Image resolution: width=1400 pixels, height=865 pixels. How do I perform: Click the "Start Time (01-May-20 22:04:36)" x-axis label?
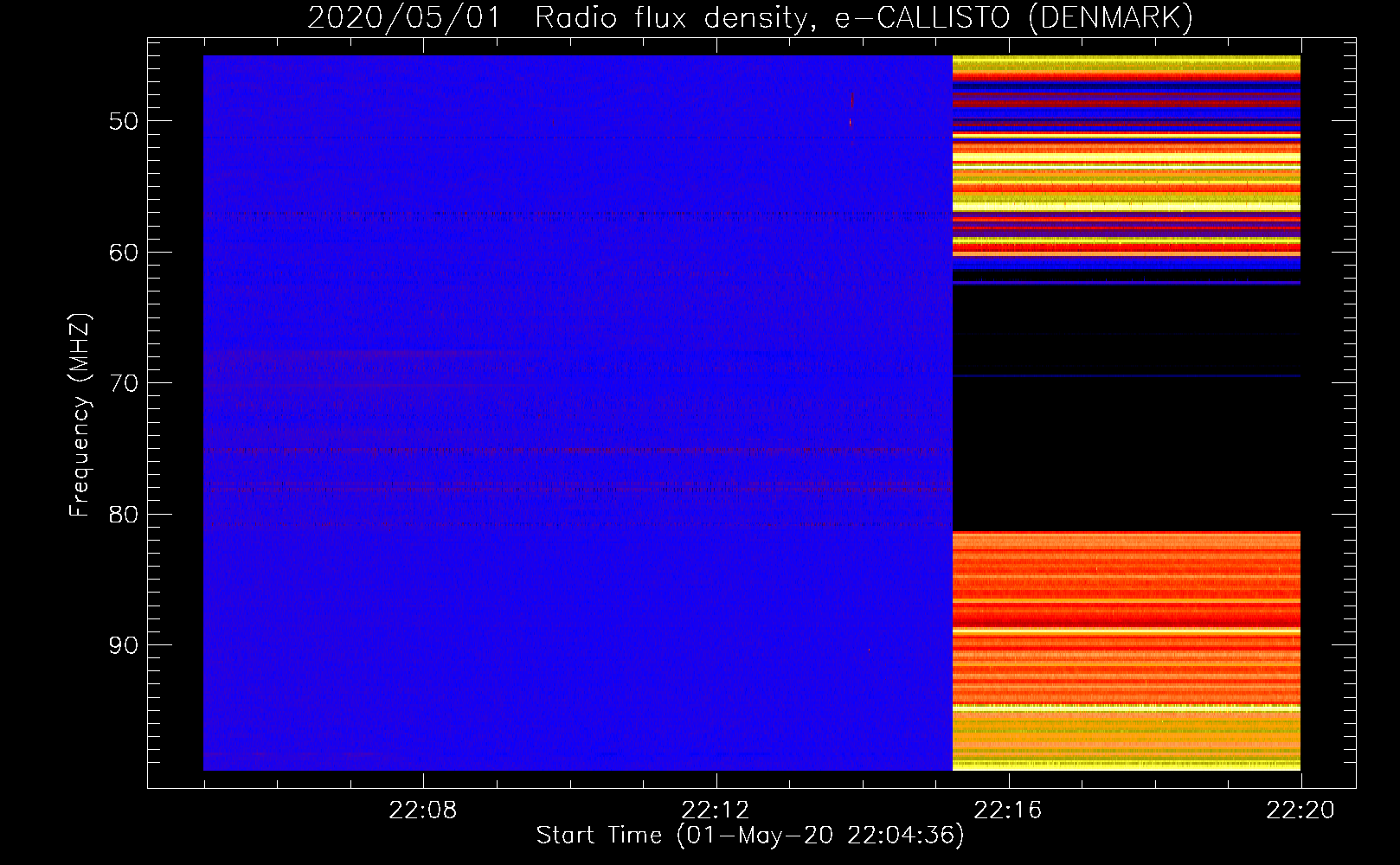point(750,836)
